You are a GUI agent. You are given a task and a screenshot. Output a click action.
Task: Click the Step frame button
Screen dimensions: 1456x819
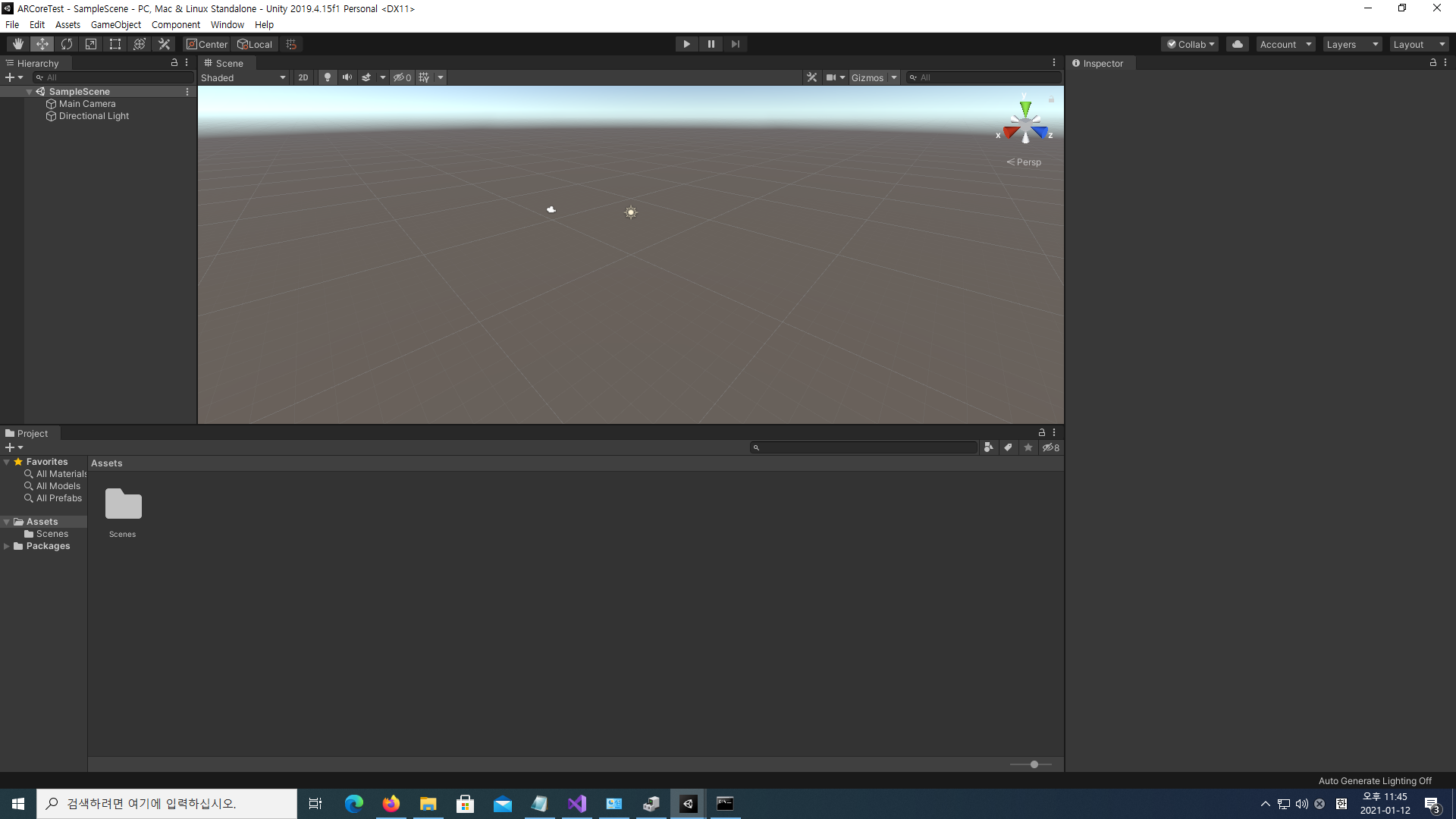tap(735, 44)
